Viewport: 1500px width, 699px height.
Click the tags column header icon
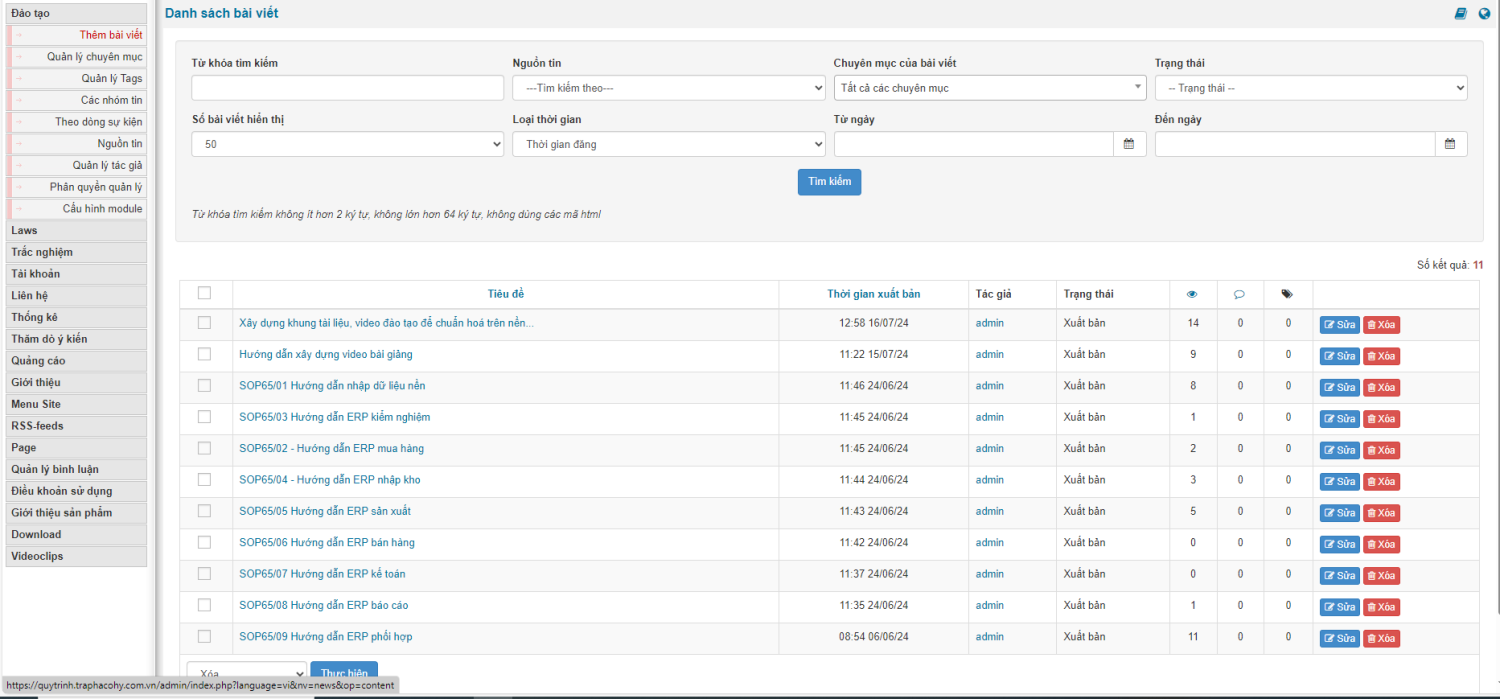click(x=1287, y=294)
